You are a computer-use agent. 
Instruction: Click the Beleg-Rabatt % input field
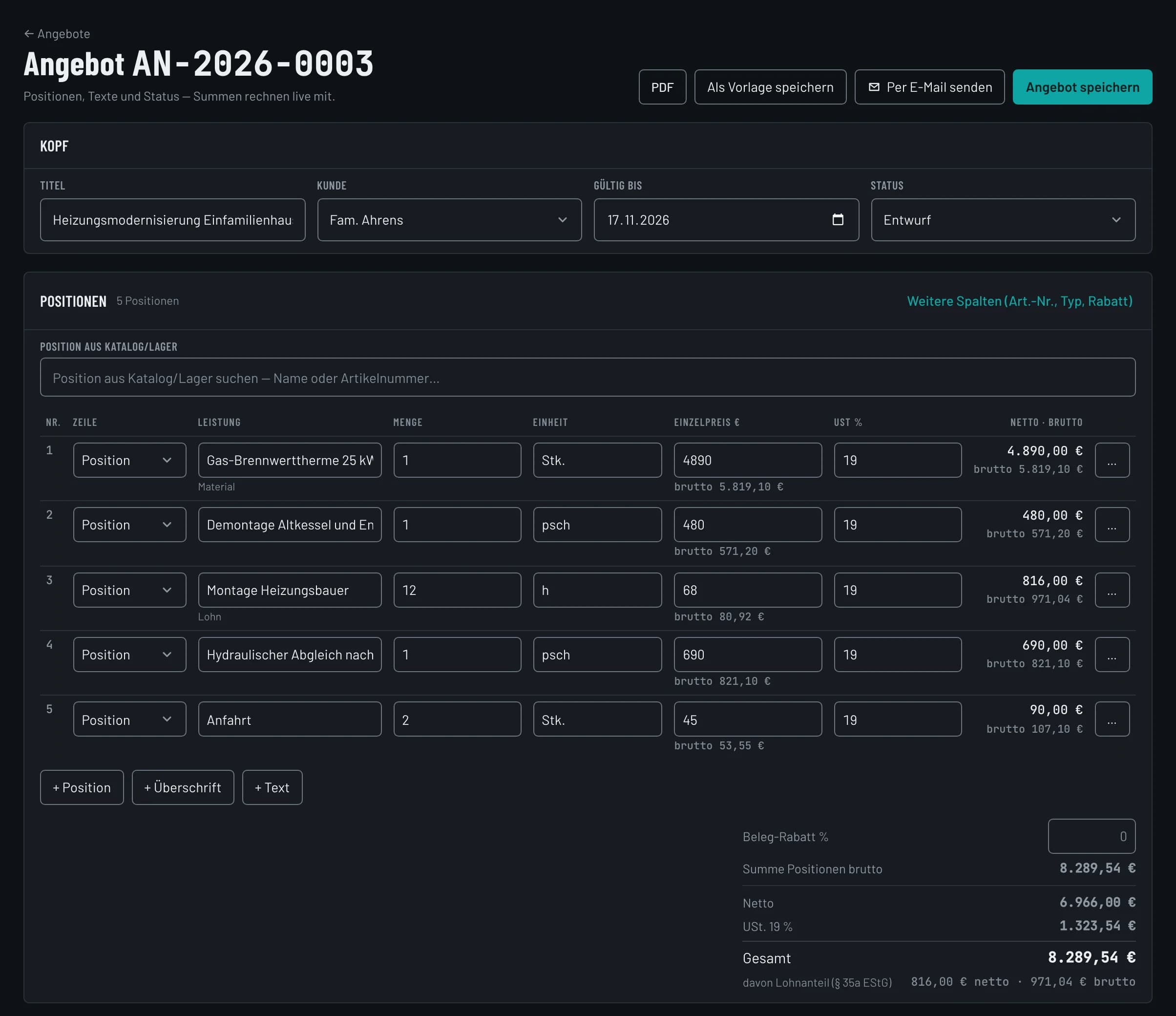coord(1092,836)
